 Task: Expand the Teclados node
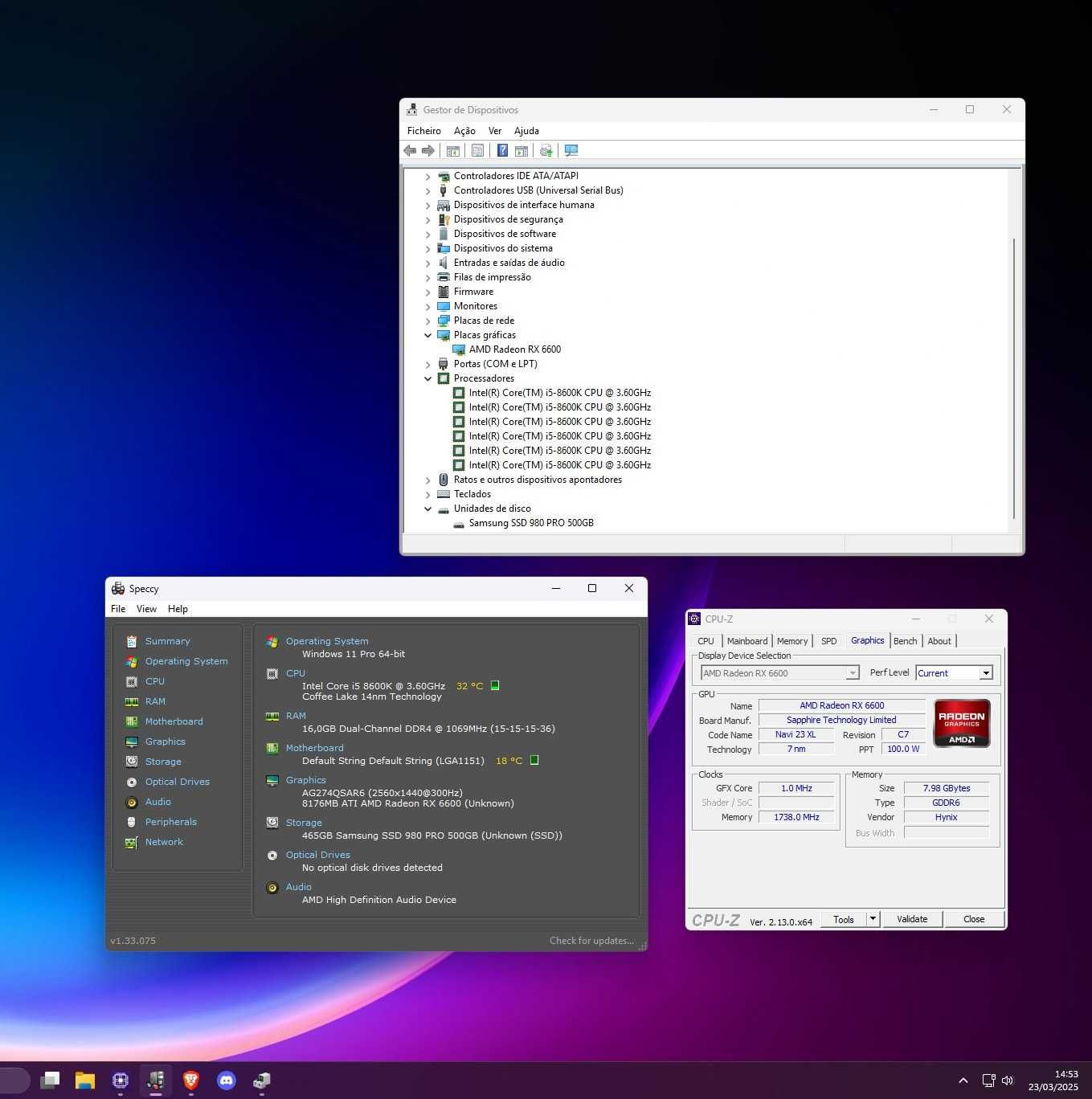click(428, 494)
